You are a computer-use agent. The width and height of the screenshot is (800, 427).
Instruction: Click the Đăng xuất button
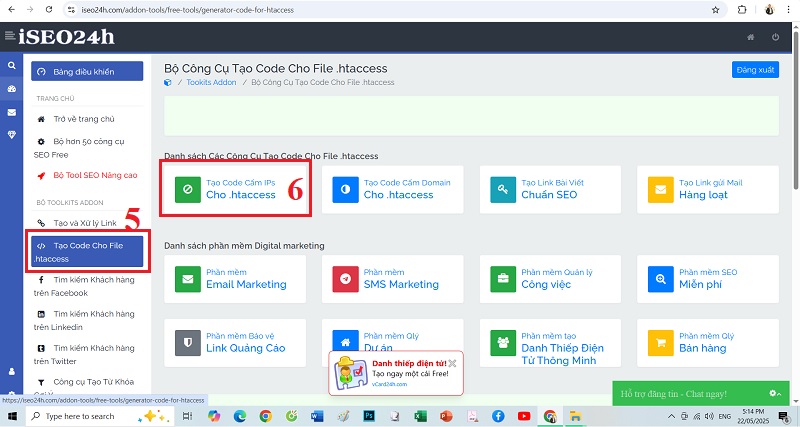click(x=755, y=70)
